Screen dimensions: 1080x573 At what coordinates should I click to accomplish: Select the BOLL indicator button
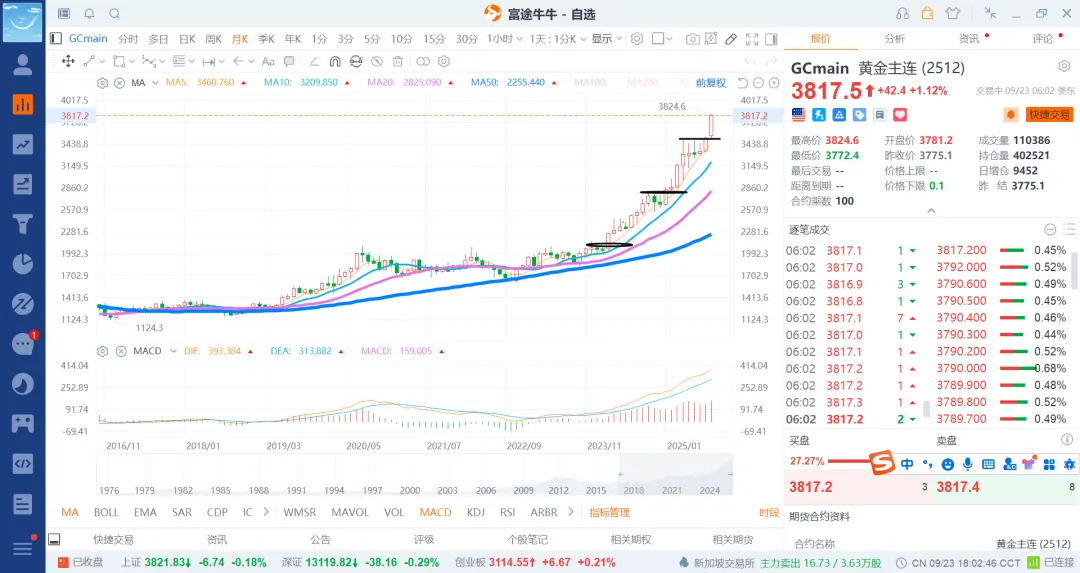[x=106, y=512]
